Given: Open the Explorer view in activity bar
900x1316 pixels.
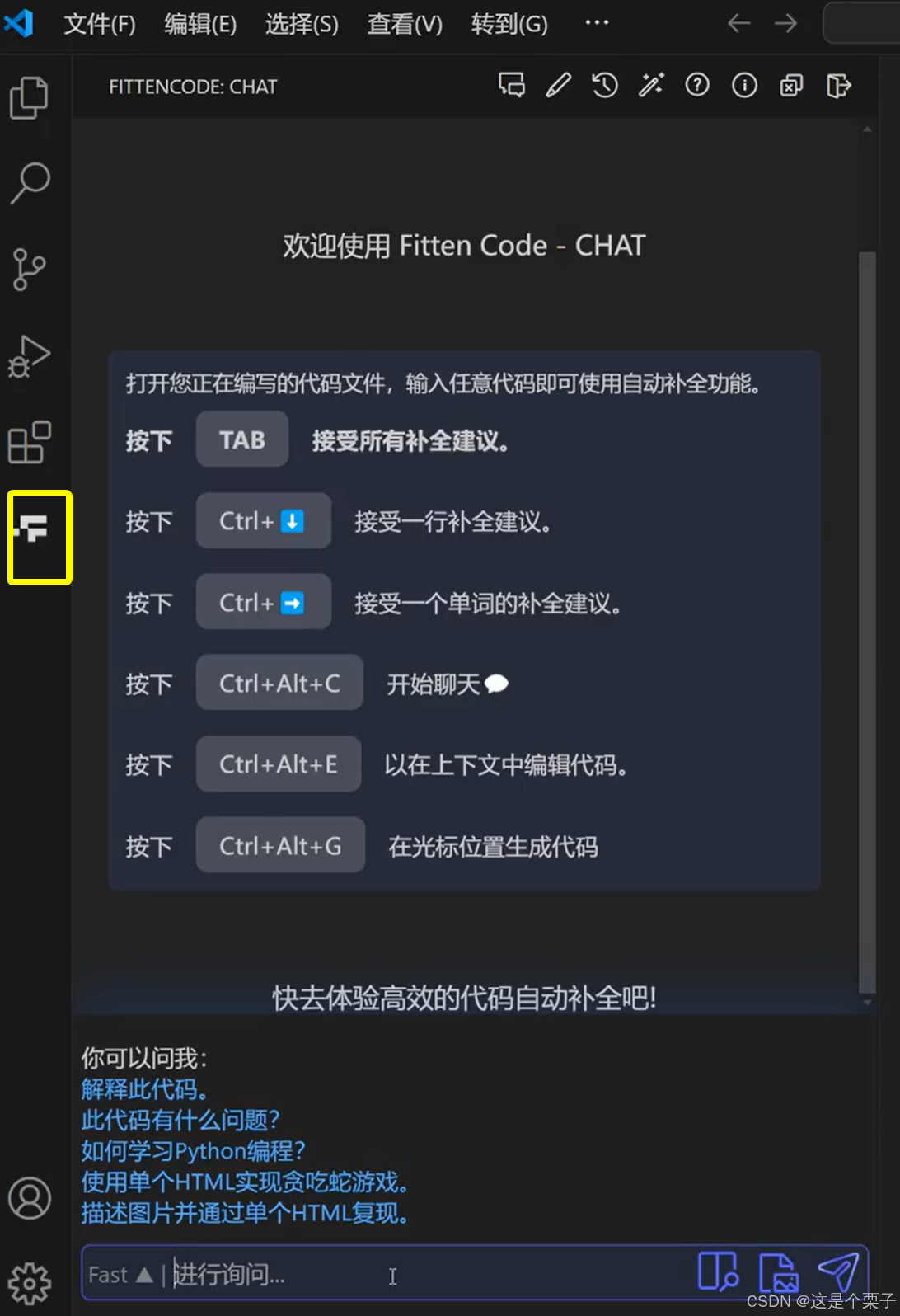Looking at the screenshot, I should point(30,98).
